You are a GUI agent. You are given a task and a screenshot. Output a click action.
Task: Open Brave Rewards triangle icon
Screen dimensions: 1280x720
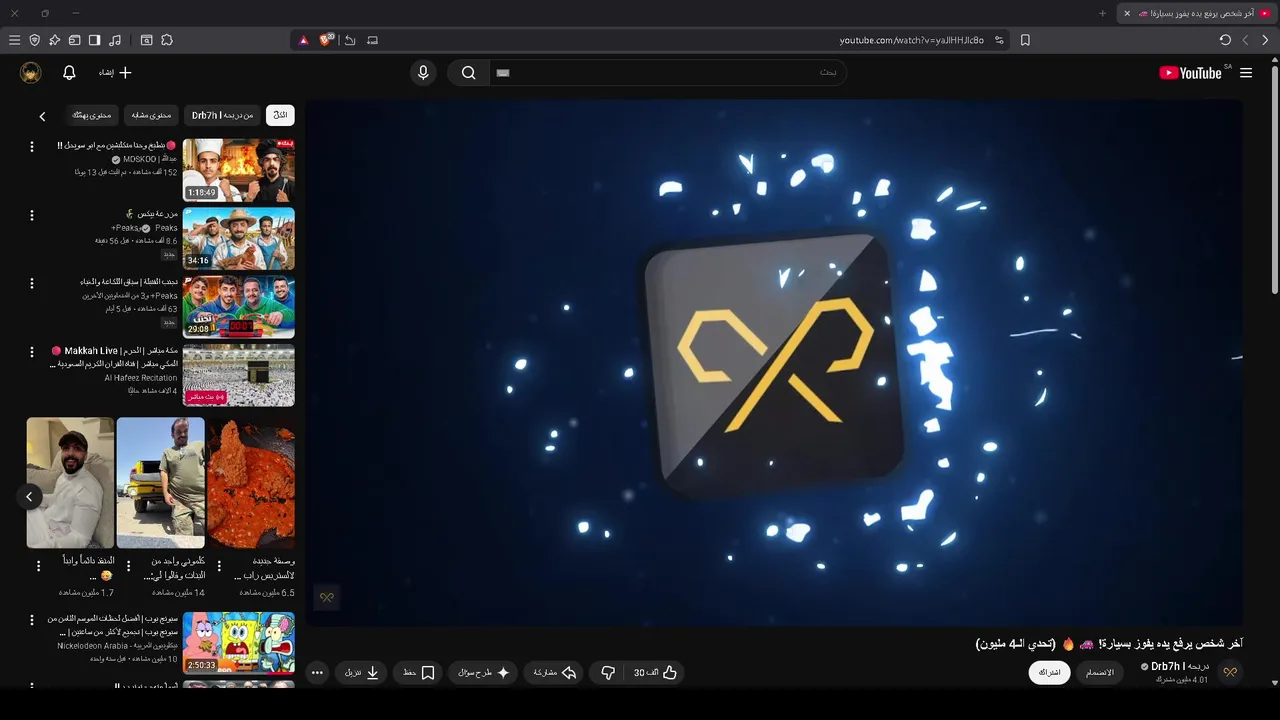click(x=304, y=40)
